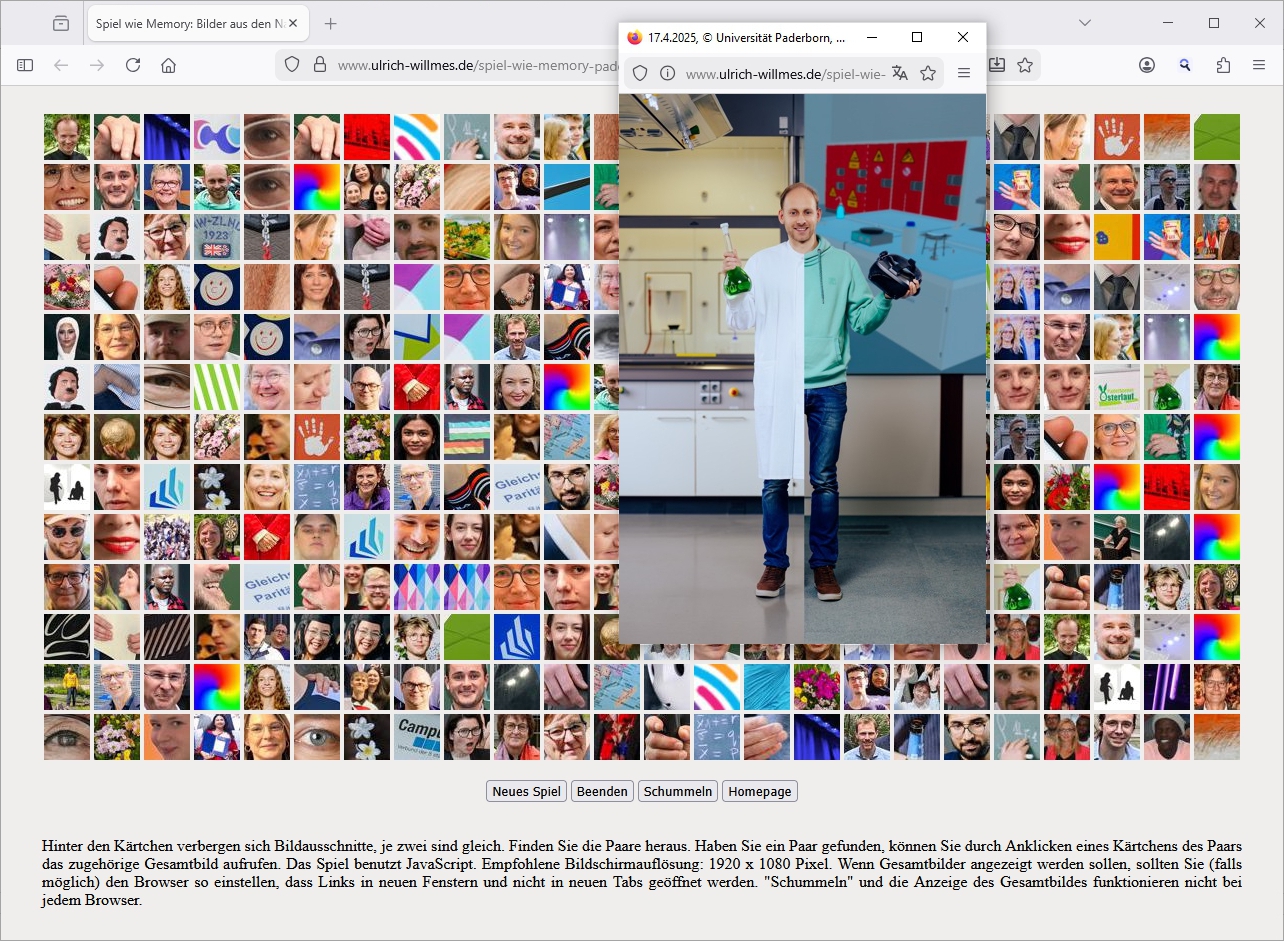Go to the browser home page

point(168,65)
